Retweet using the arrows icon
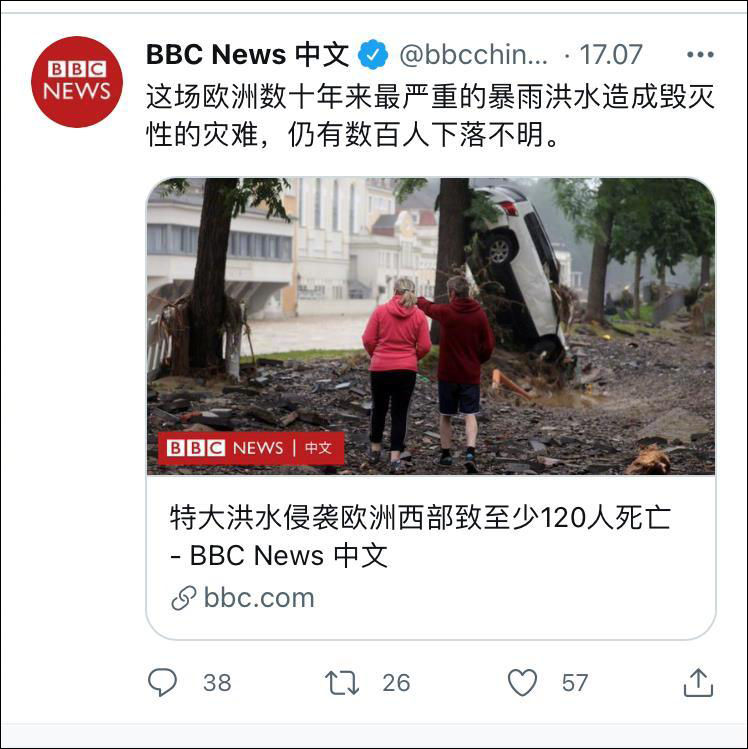 coord(342,682)
